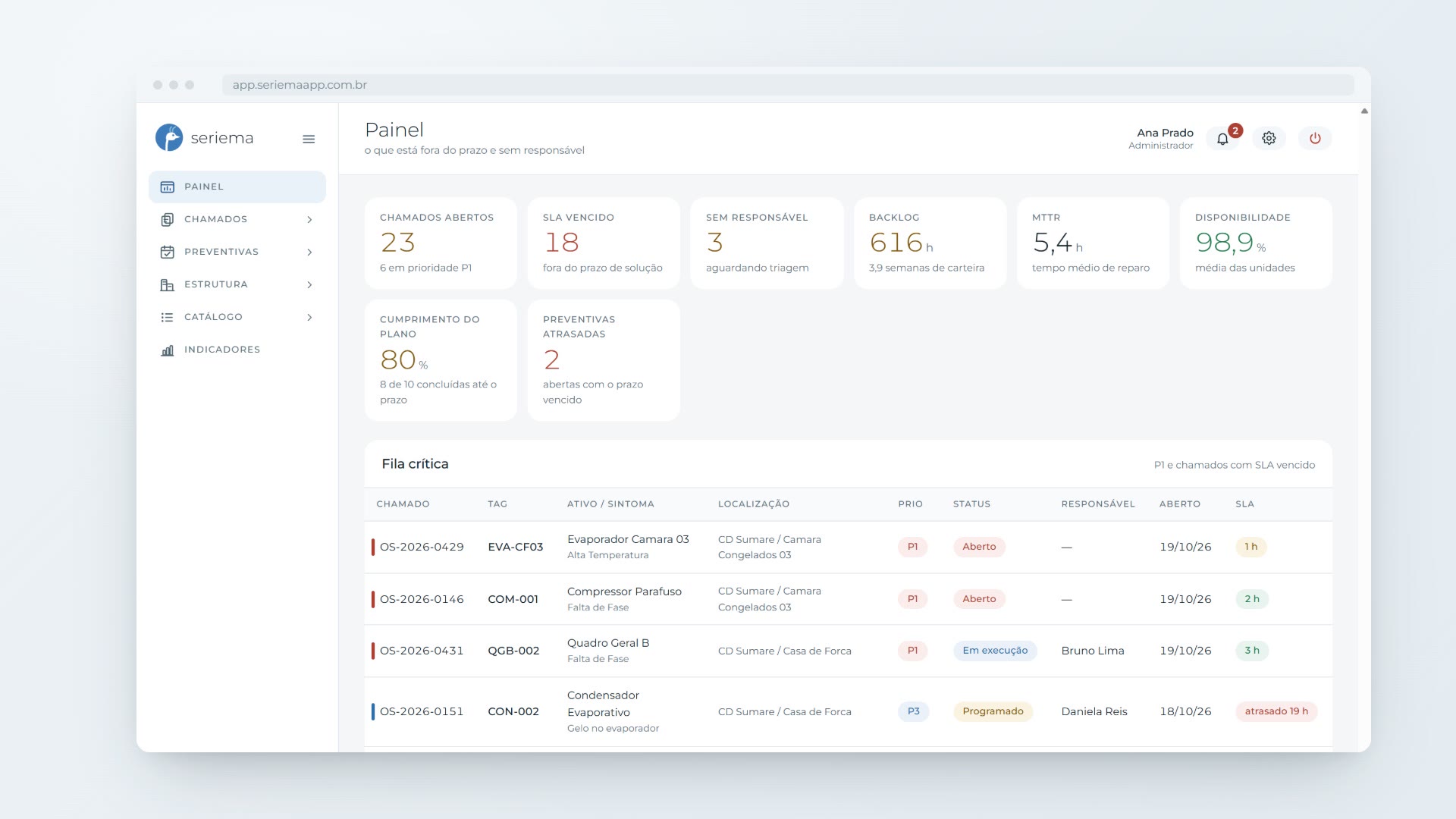This screenshot has width=1456, height=819.
Task: Click the red power logout icon
Action: 1315,138
